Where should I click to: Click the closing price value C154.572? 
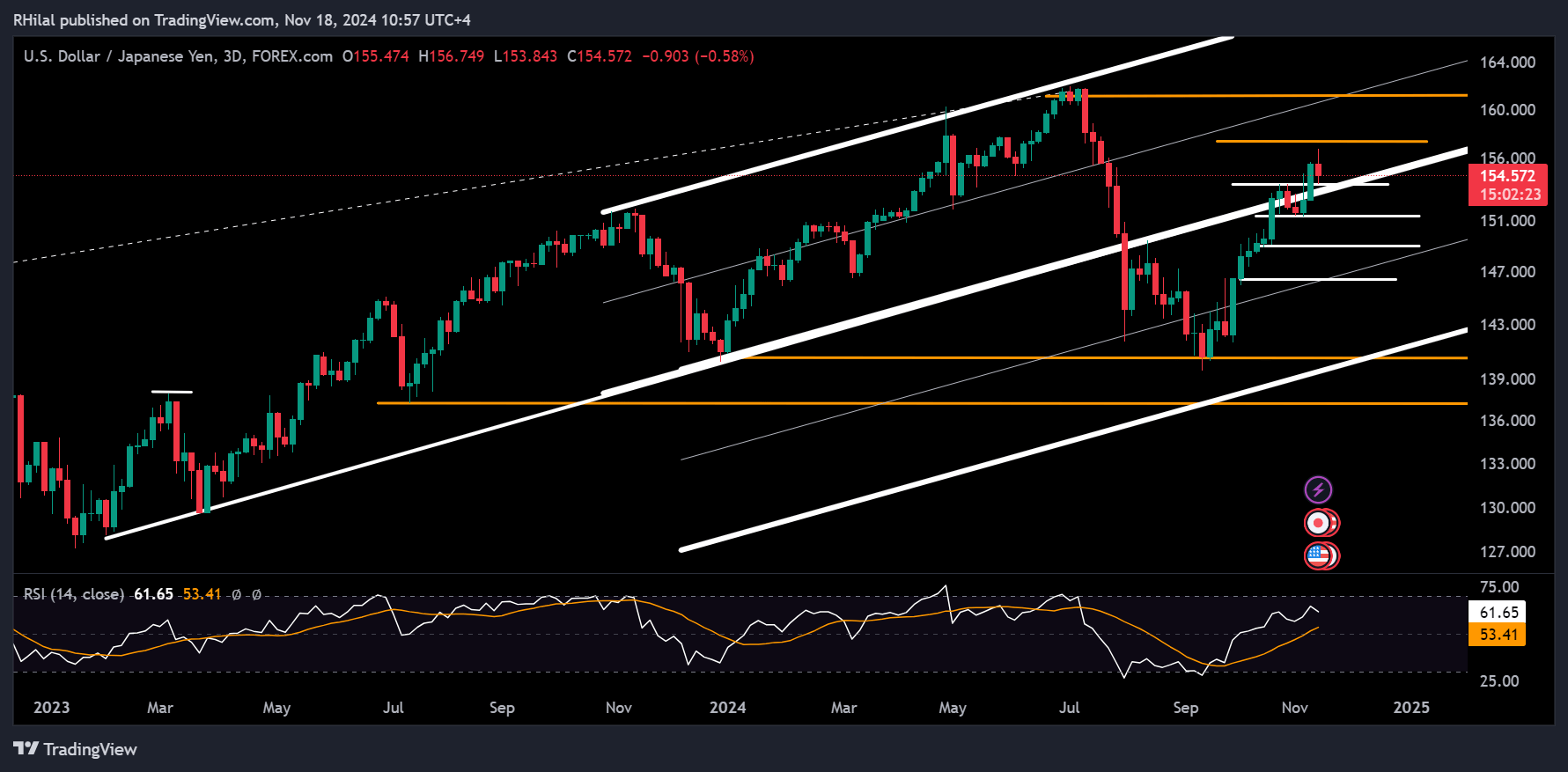coord(600,56)
